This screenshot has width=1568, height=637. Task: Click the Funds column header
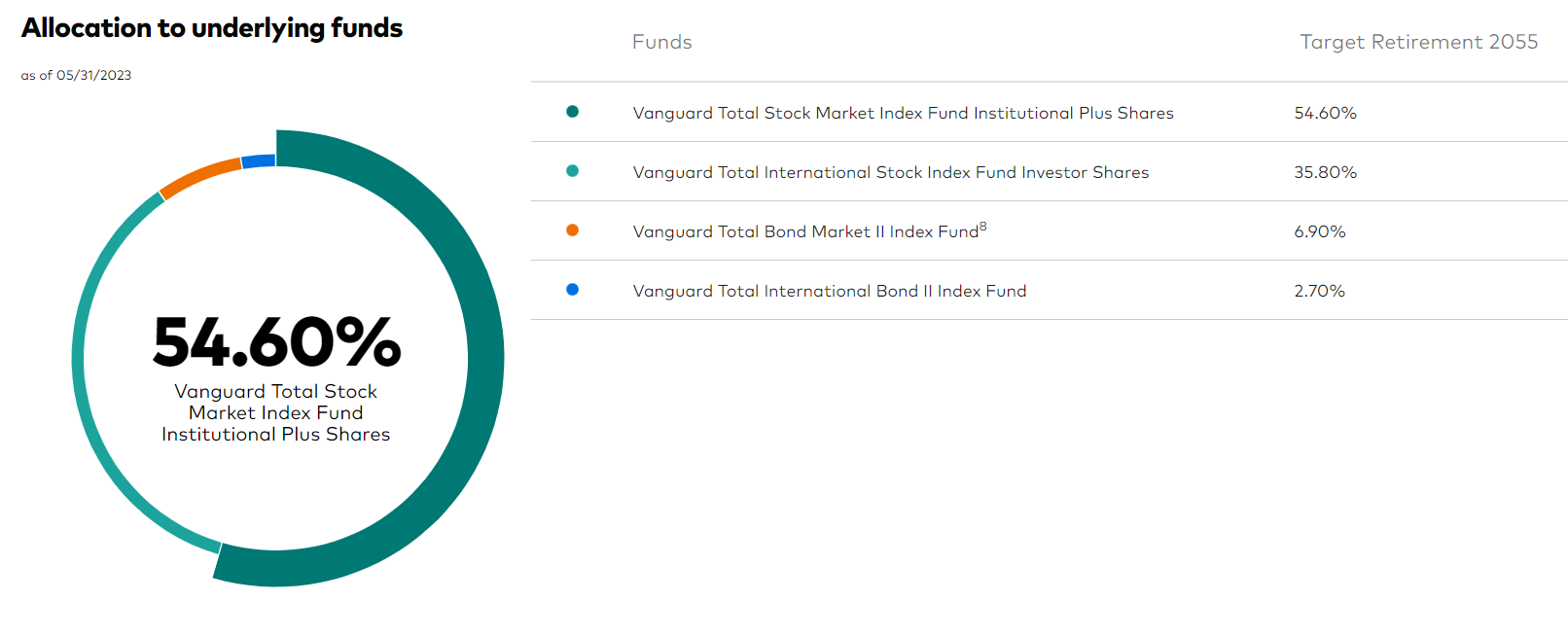click(662, 42)
